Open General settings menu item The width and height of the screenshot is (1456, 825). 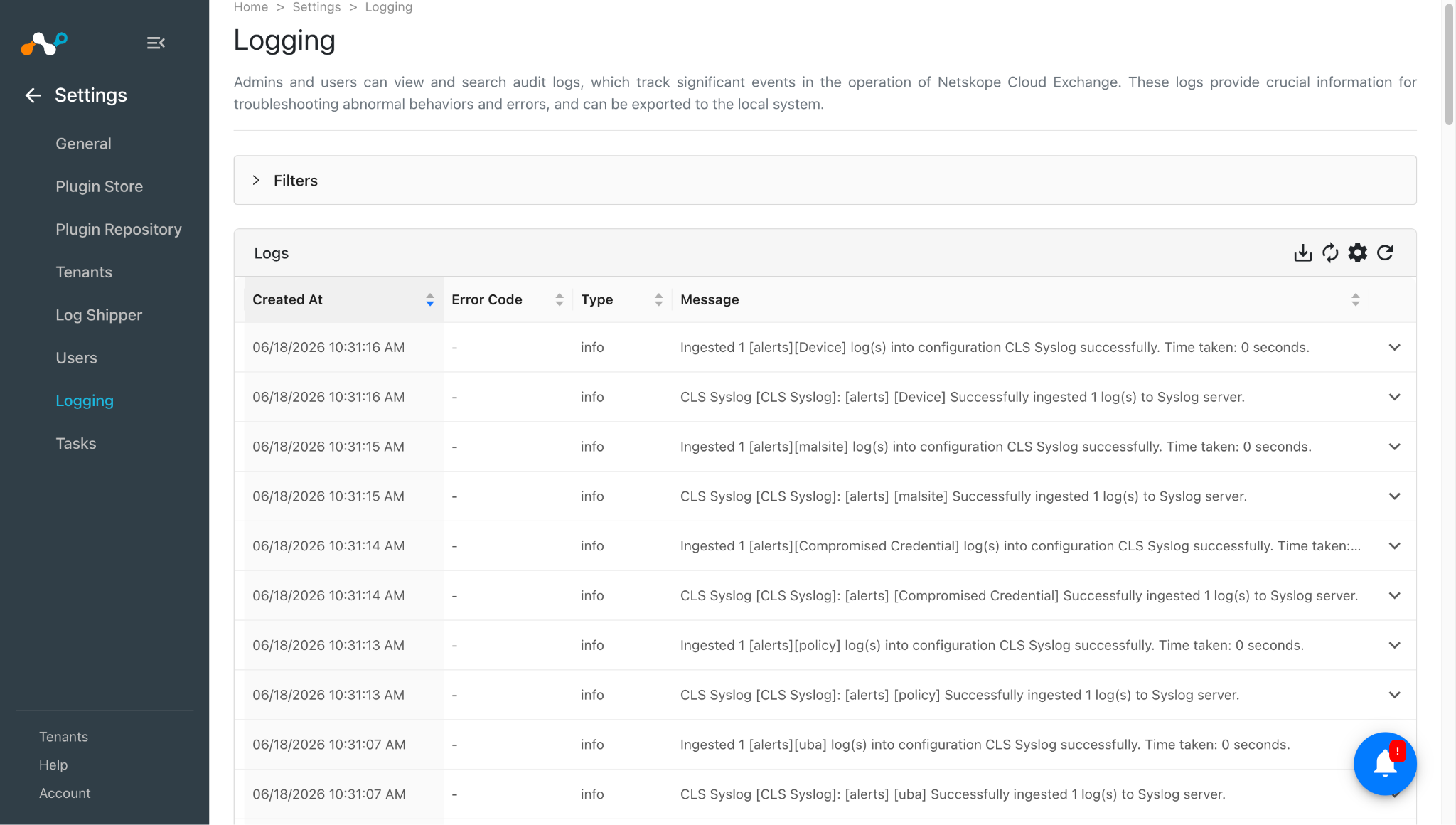click(x=83, y=144)
